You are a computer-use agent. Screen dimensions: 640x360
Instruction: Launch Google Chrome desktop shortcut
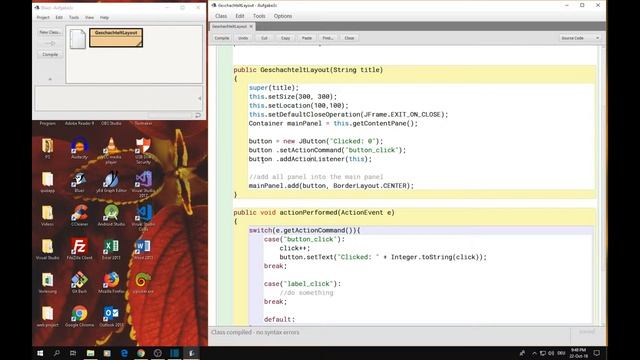tap(79, 316)
